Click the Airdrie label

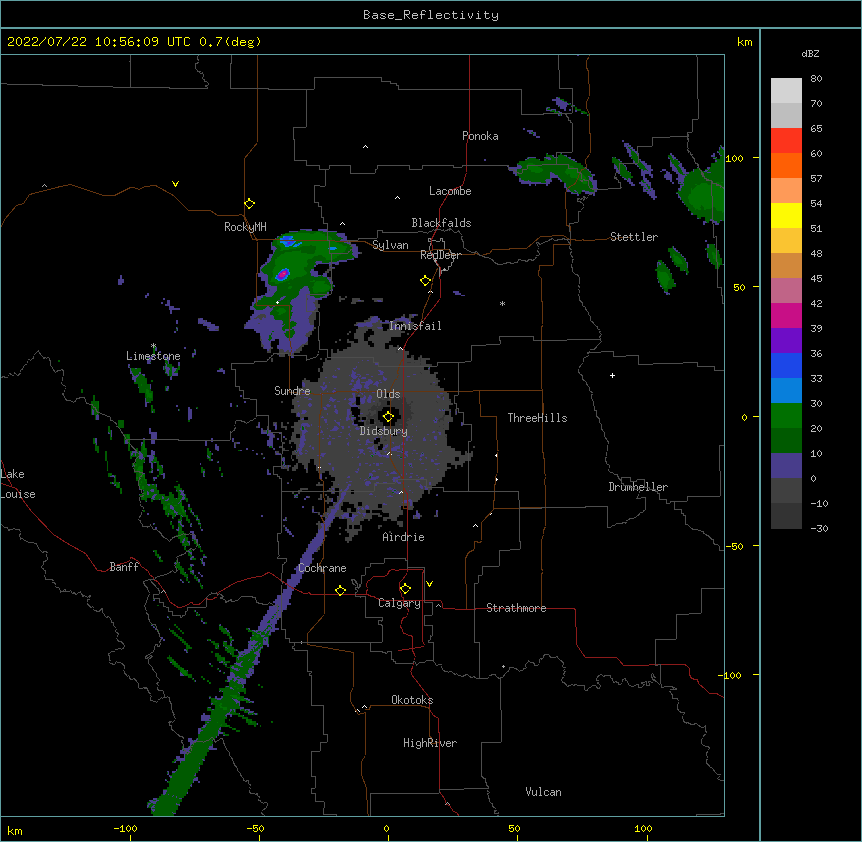(404, 537)
